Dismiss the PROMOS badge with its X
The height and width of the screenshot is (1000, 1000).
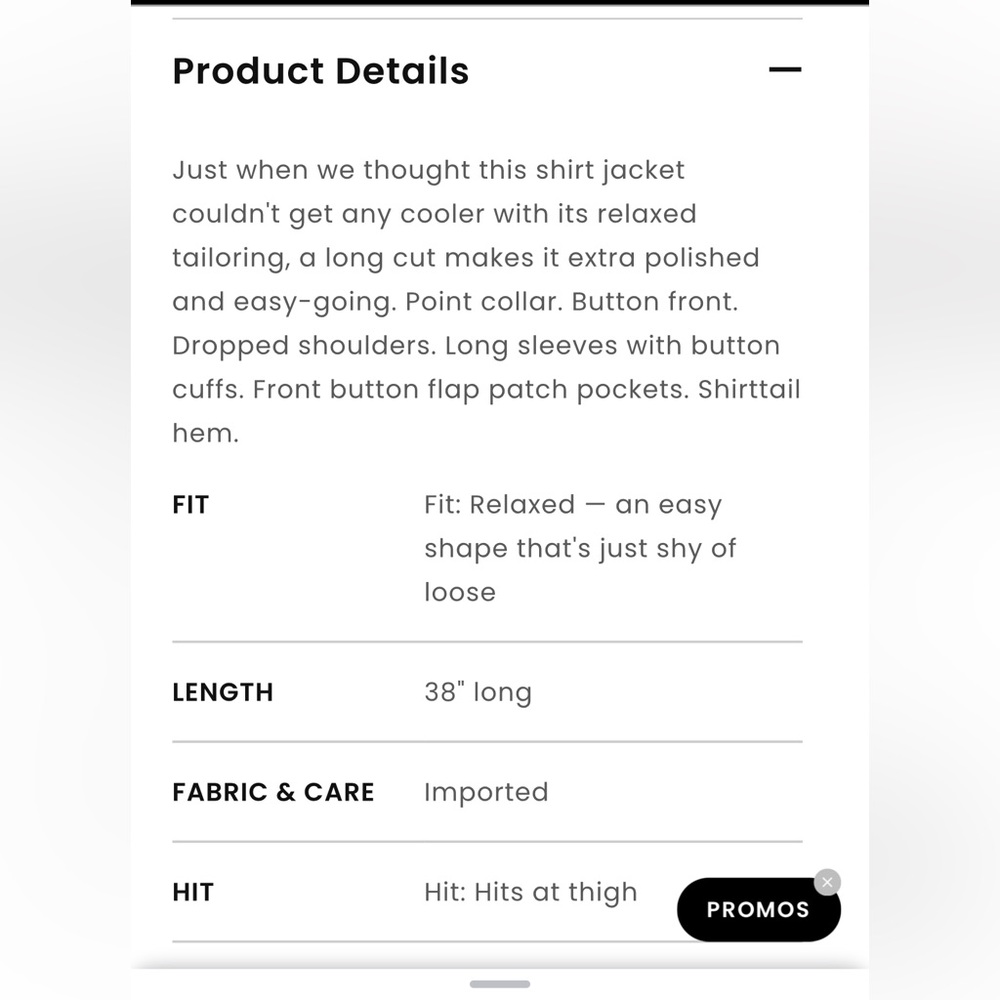coord(827,882)
